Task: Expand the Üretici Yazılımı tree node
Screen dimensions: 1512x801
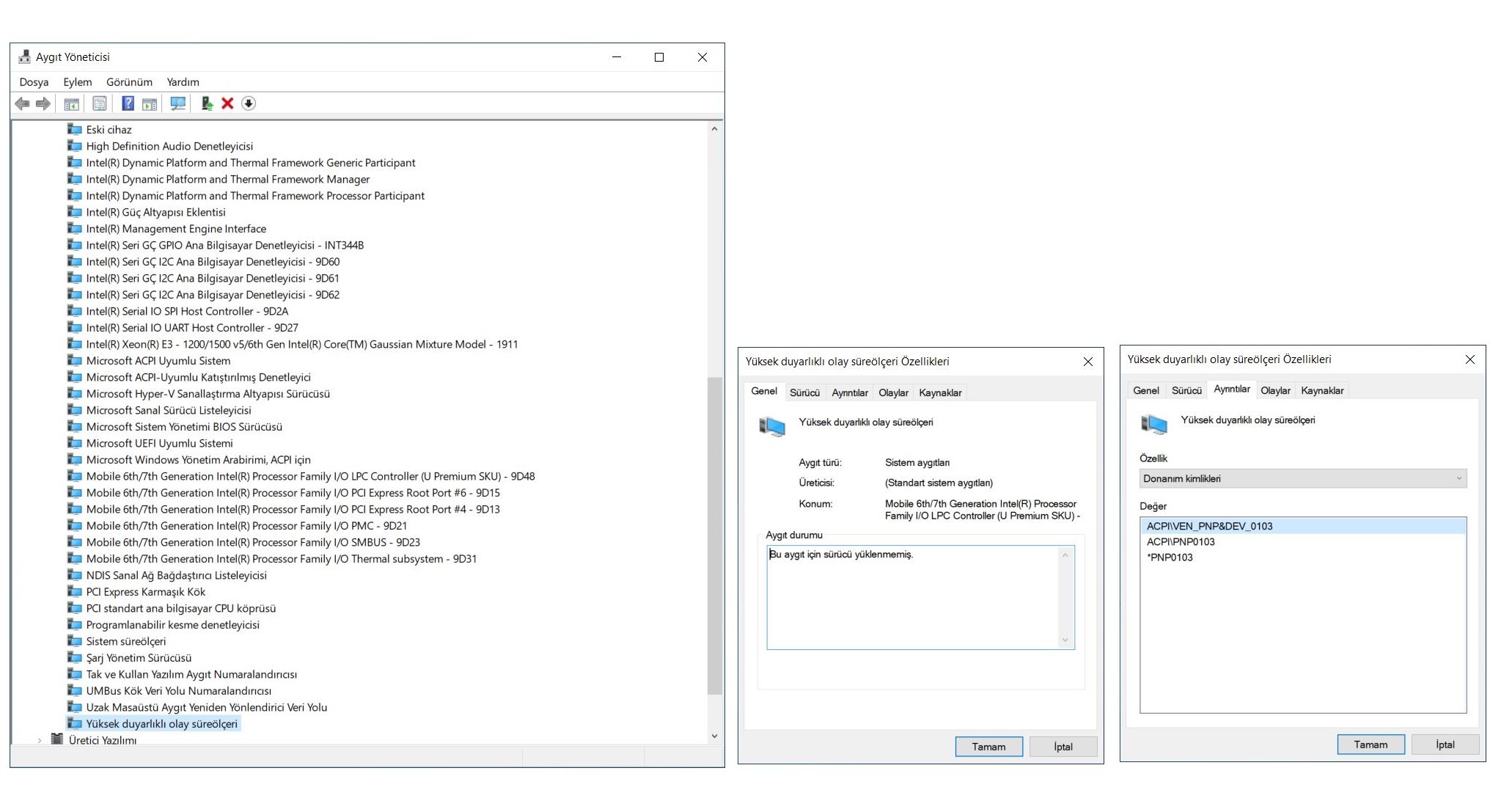Action: pos(40,740)
